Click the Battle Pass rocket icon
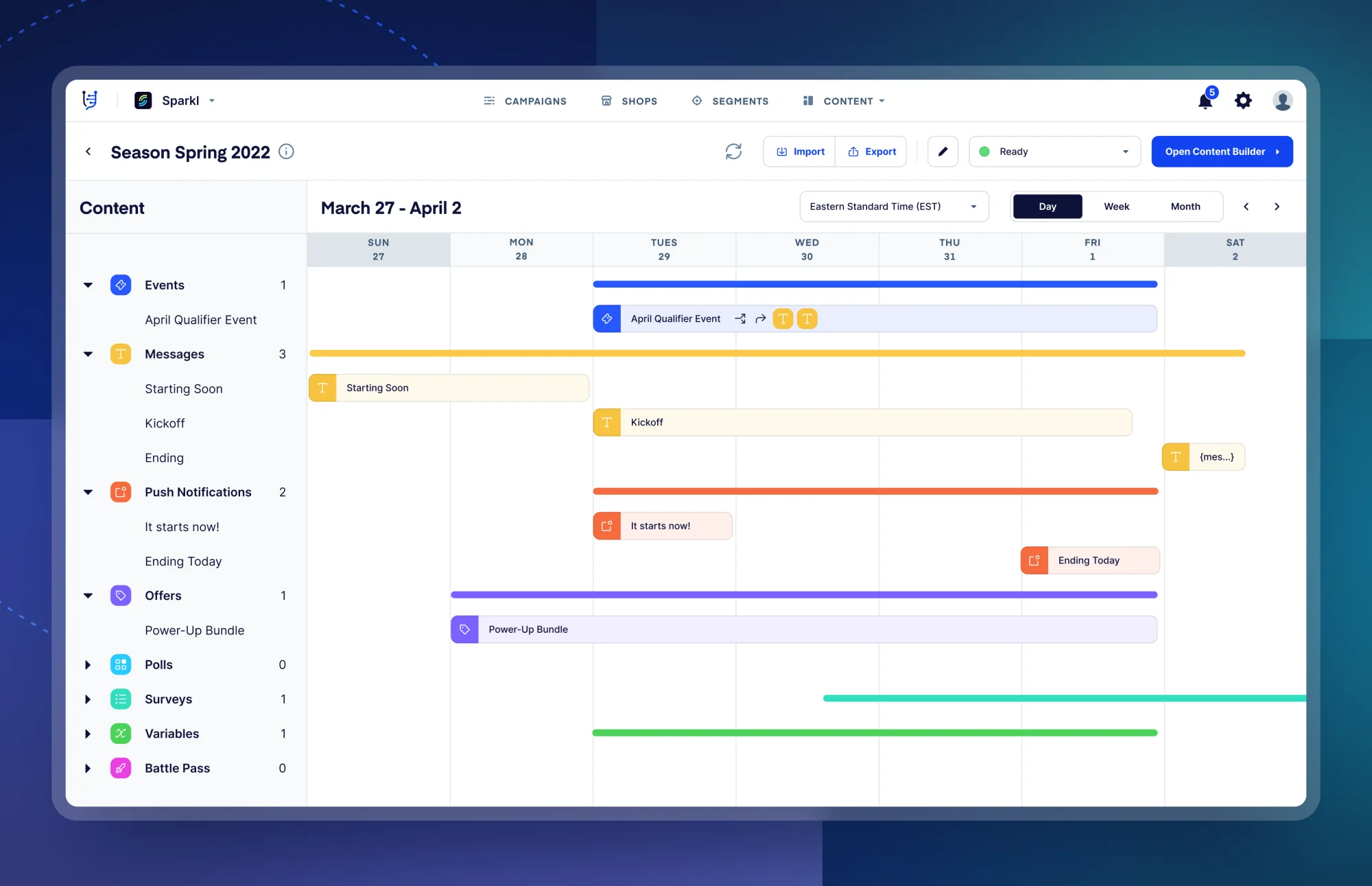 click(x=121, y=768)
